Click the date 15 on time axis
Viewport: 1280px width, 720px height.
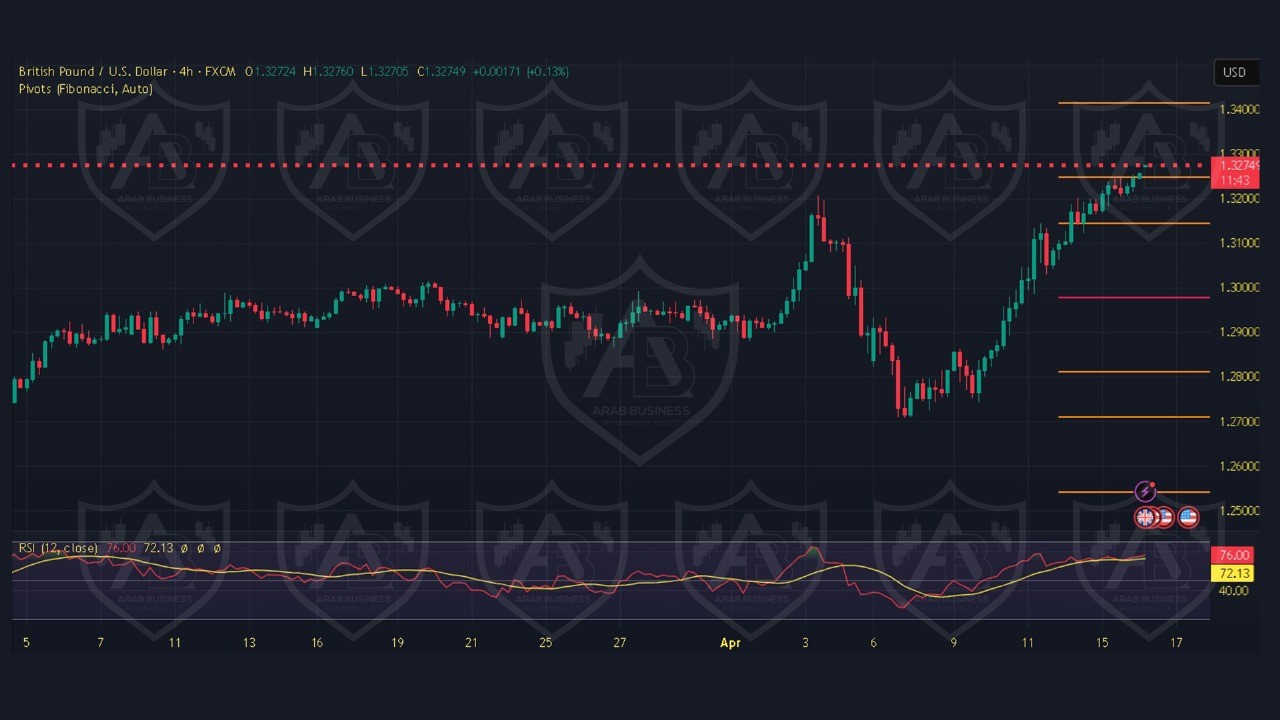point(1102,643)
